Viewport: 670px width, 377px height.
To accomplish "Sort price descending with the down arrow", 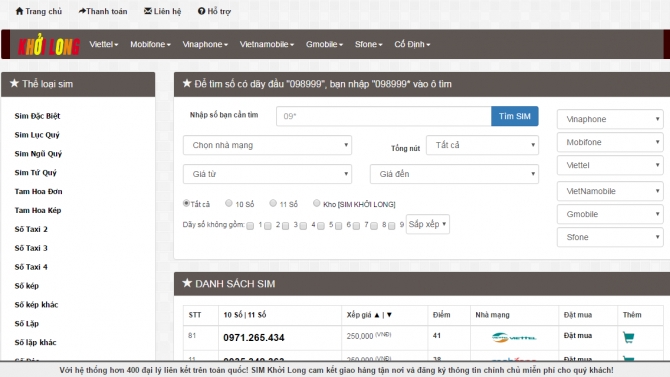I will (389, 315).
